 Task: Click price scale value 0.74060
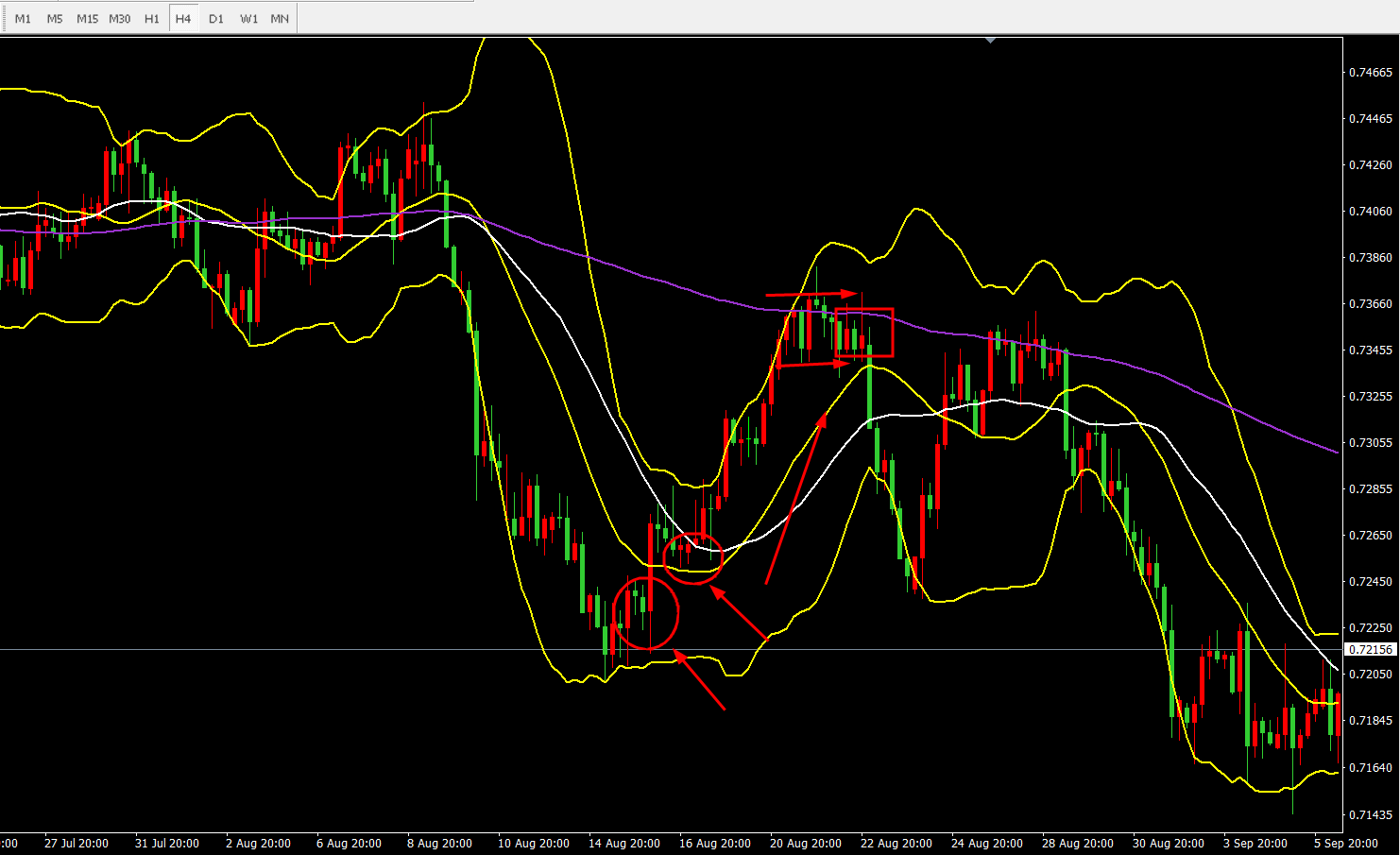click(1370, 211)
